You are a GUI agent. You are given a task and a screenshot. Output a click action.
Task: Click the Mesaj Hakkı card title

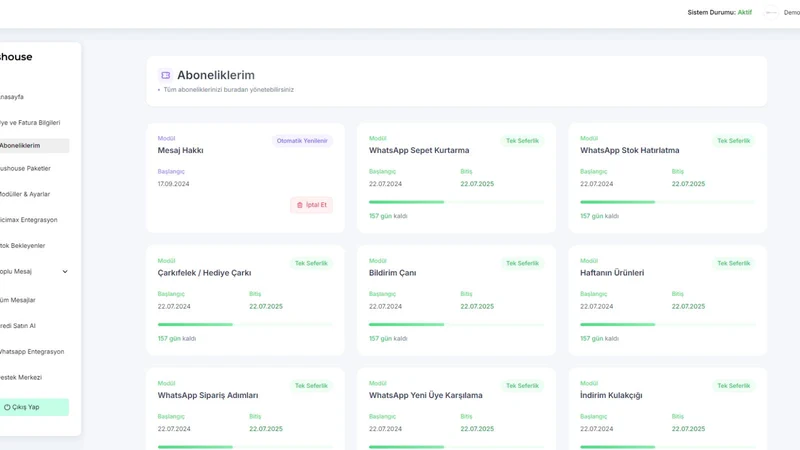tap(181, 151)
